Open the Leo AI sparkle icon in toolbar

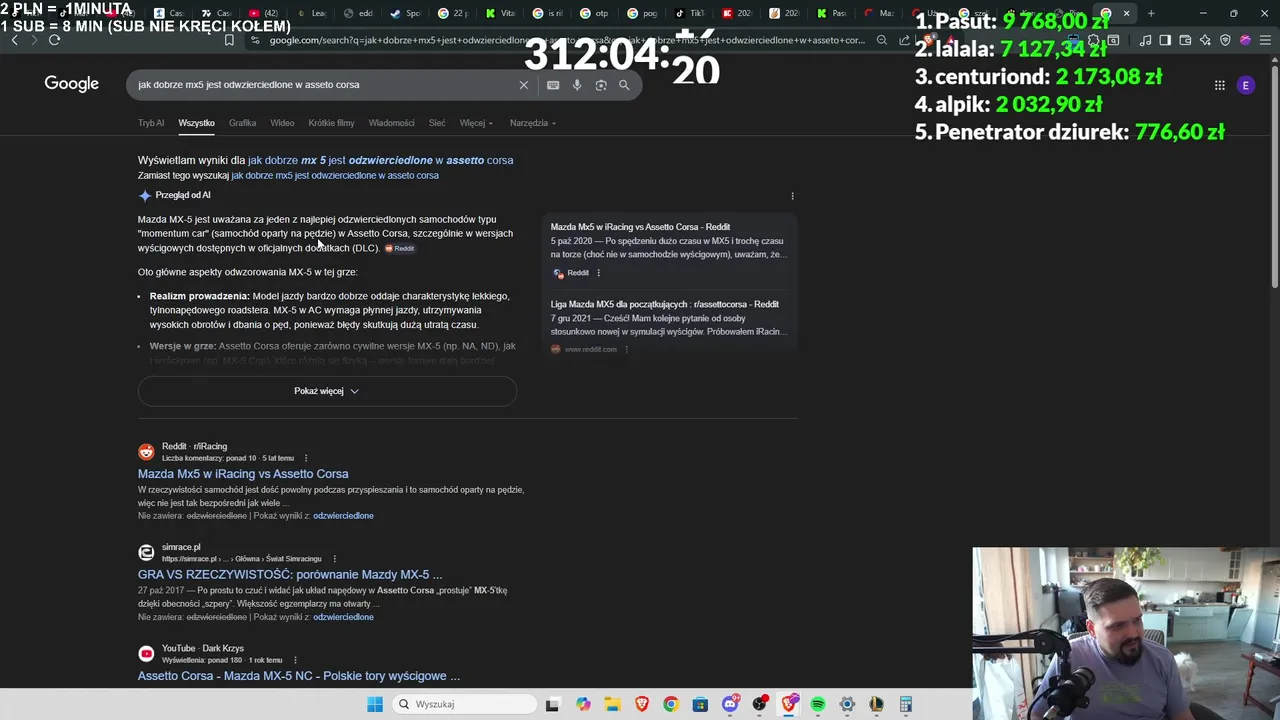(1205, 40)
